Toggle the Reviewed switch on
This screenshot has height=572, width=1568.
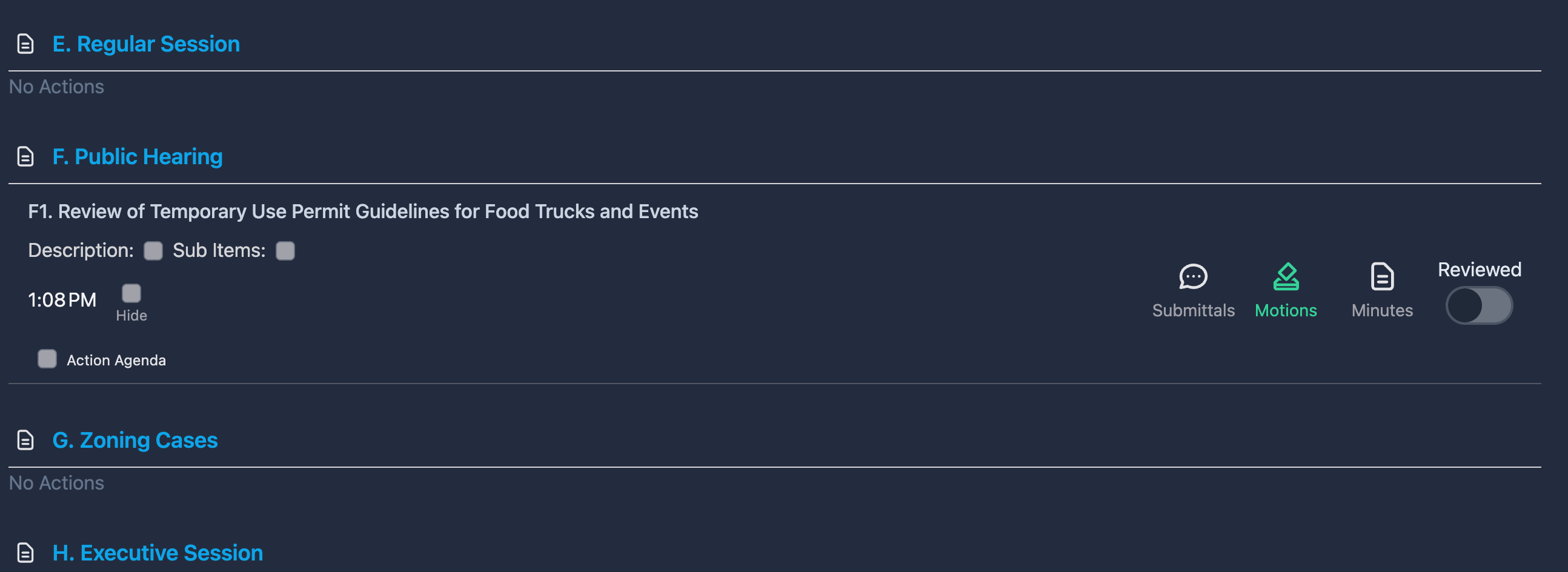point(1478,305)
